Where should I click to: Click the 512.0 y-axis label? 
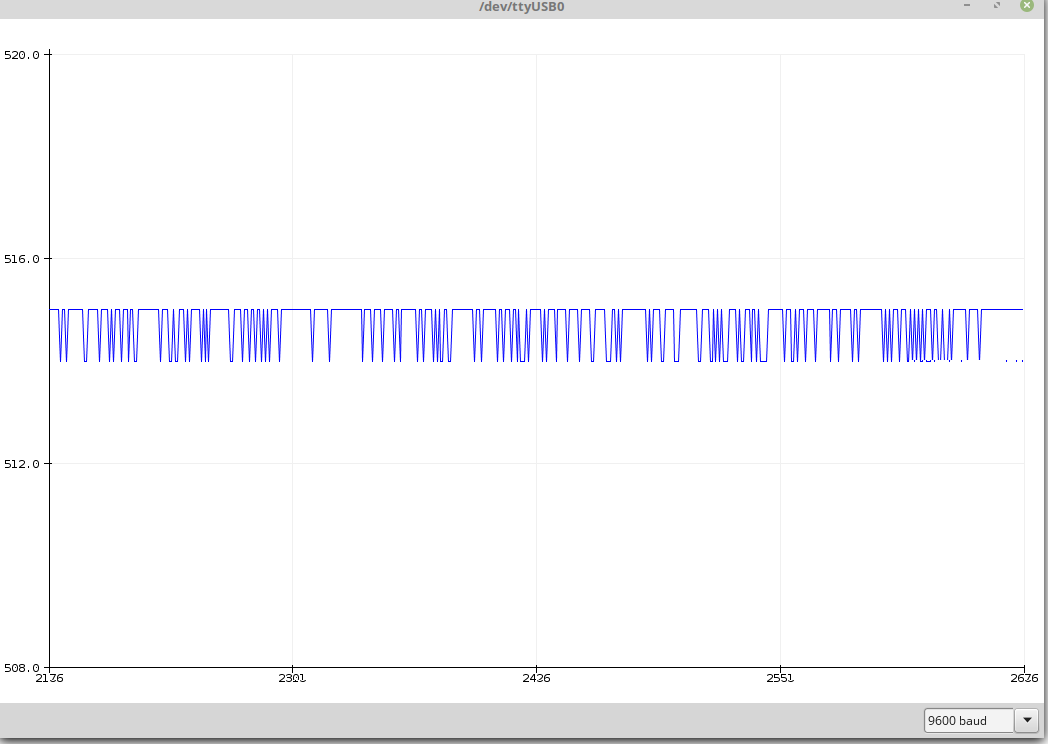pos(22,464)
